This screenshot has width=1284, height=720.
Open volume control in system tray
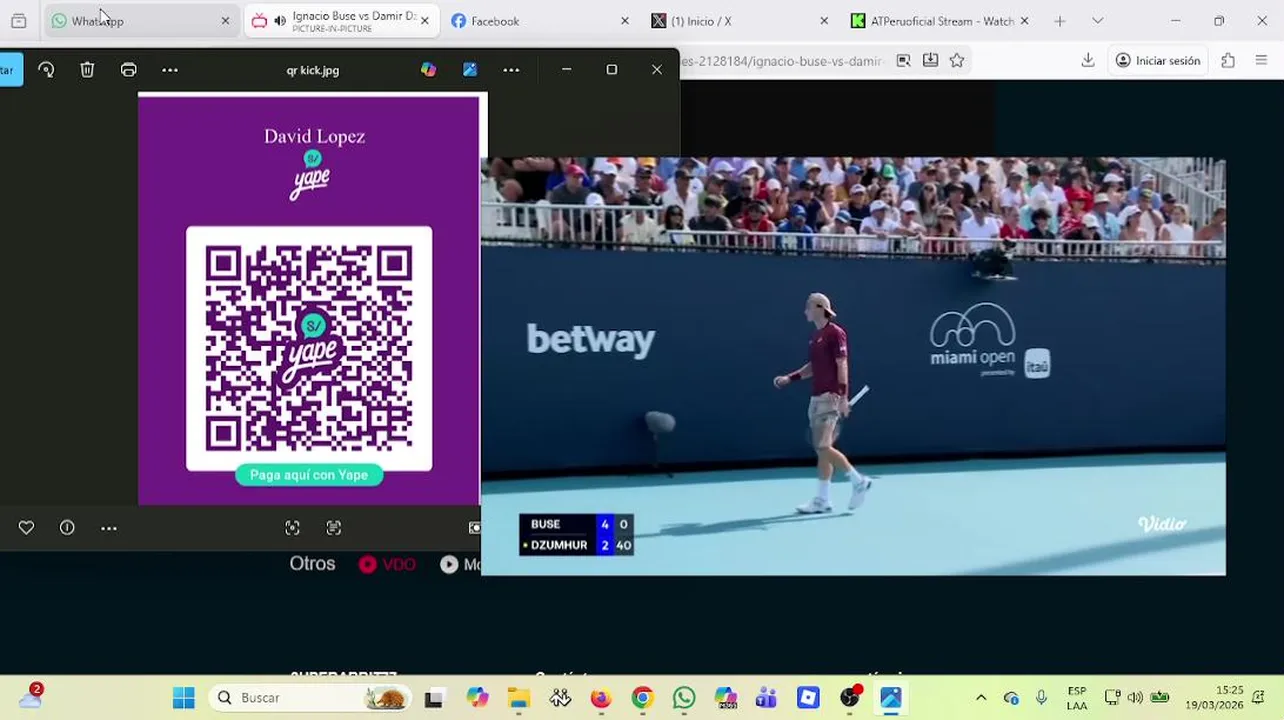click(x=1135, y=698)
